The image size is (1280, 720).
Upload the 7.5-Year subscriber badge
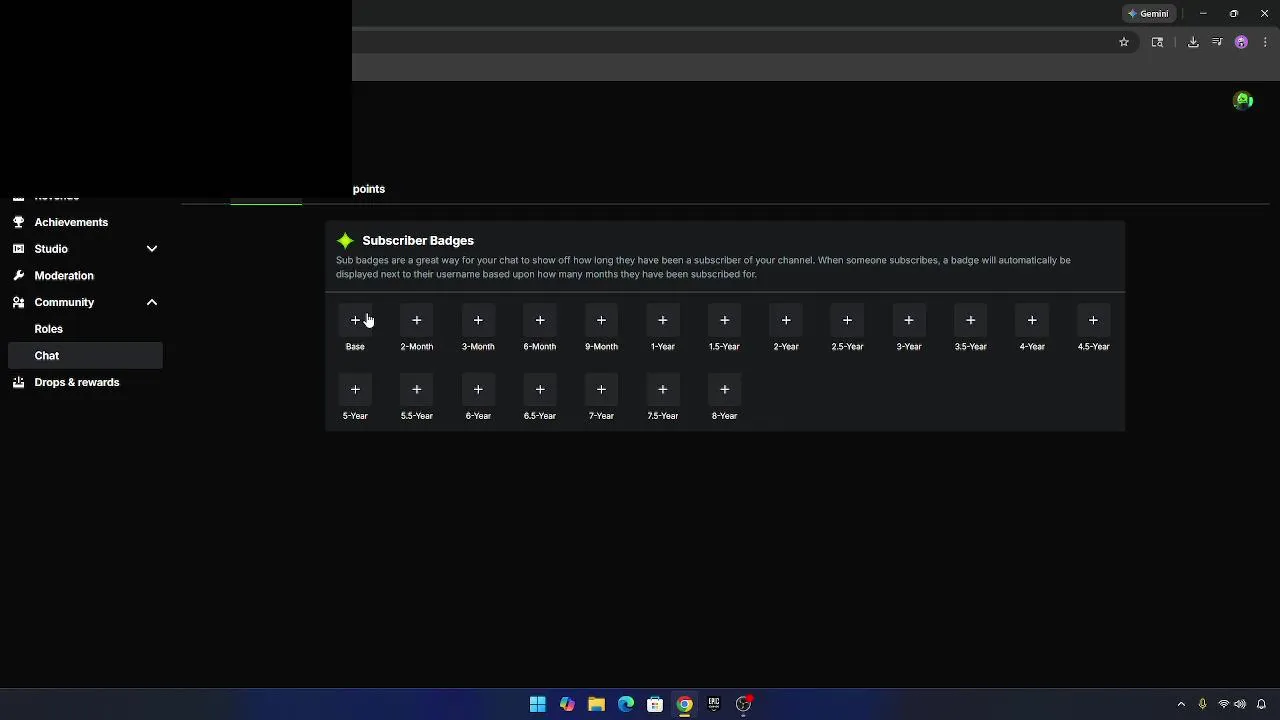(x=663, y=389)
